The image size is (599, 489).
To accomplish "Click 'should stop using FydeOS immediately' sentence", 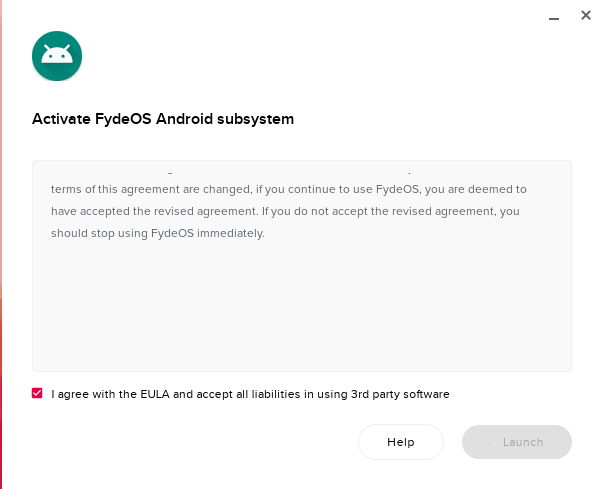I will click(158, 233).
